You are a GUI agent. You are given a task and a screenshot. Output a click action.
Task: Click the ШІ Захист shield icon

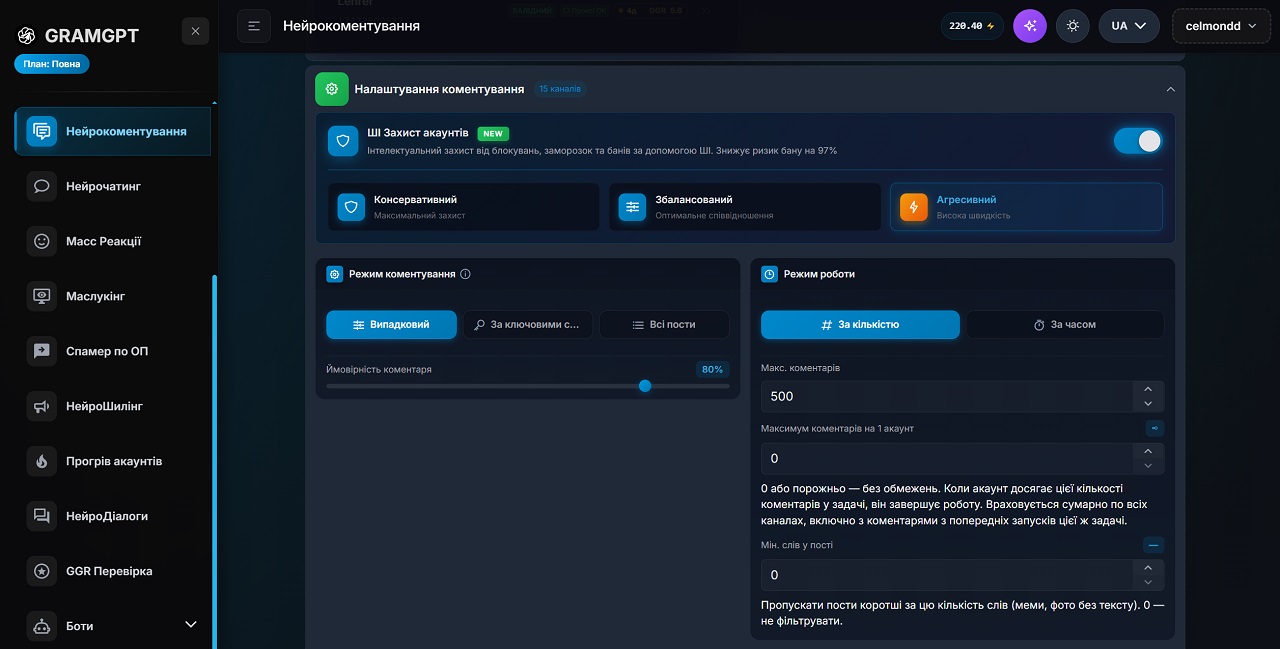click(x=343, y=141)
